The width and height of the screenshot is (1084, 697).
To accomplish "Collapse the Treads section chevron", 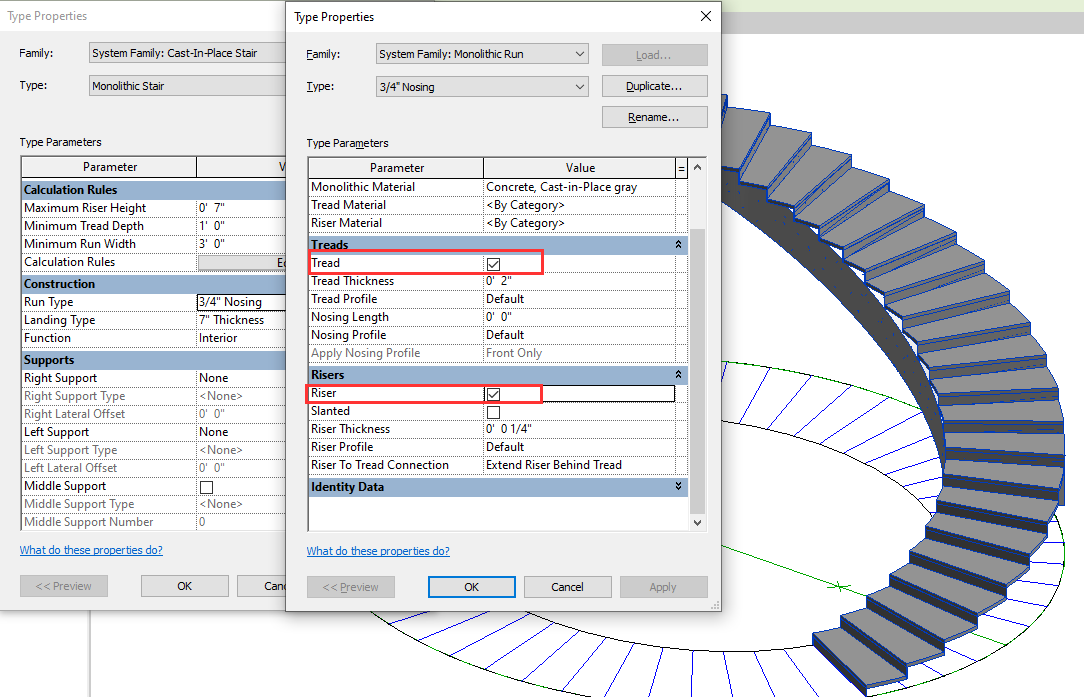I will [x=678, y=243].
